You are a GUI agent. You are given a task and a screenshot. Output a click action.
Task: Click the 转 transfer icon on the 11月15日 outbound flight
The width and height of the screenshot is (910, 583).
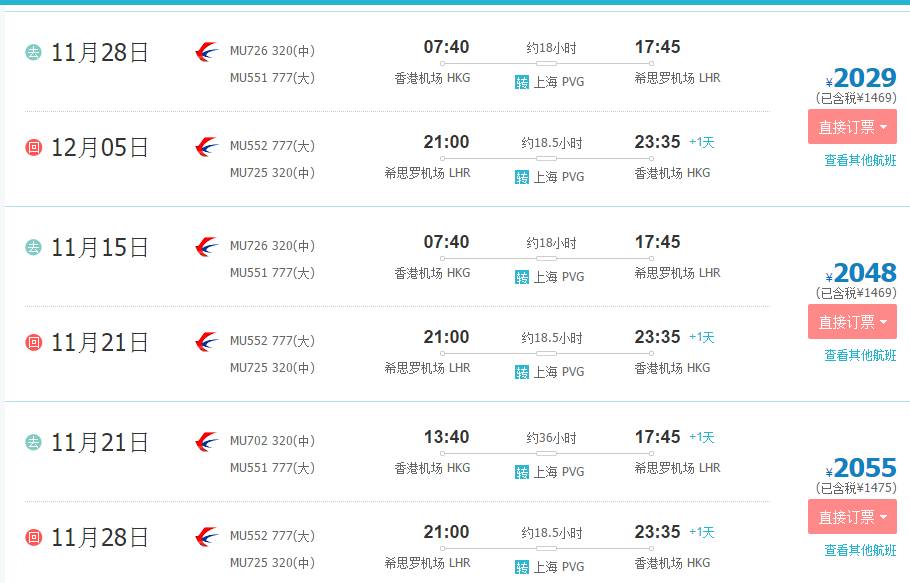tap(522, 277)
